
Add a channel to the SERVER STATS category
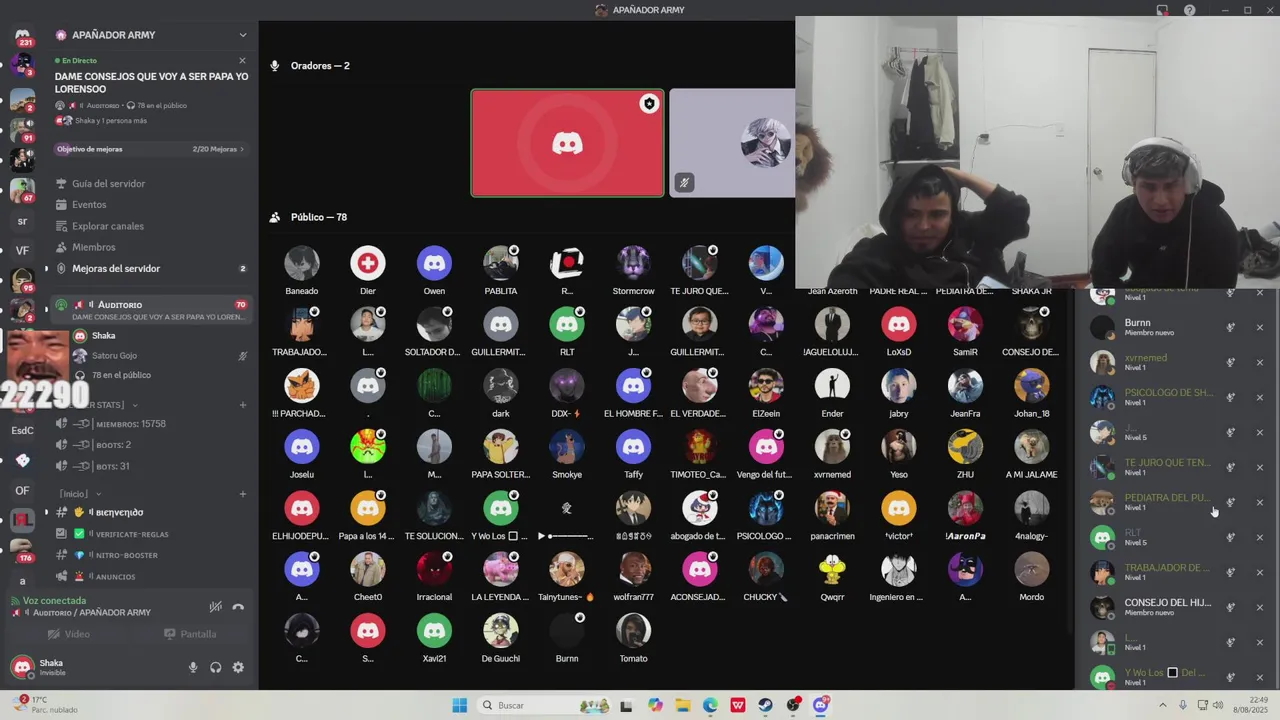tap(243, 405)
